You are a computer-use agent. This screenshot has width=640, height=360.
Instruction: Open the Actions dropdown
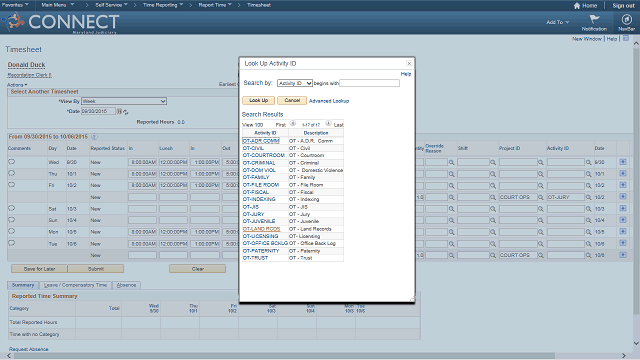point(17,85)
